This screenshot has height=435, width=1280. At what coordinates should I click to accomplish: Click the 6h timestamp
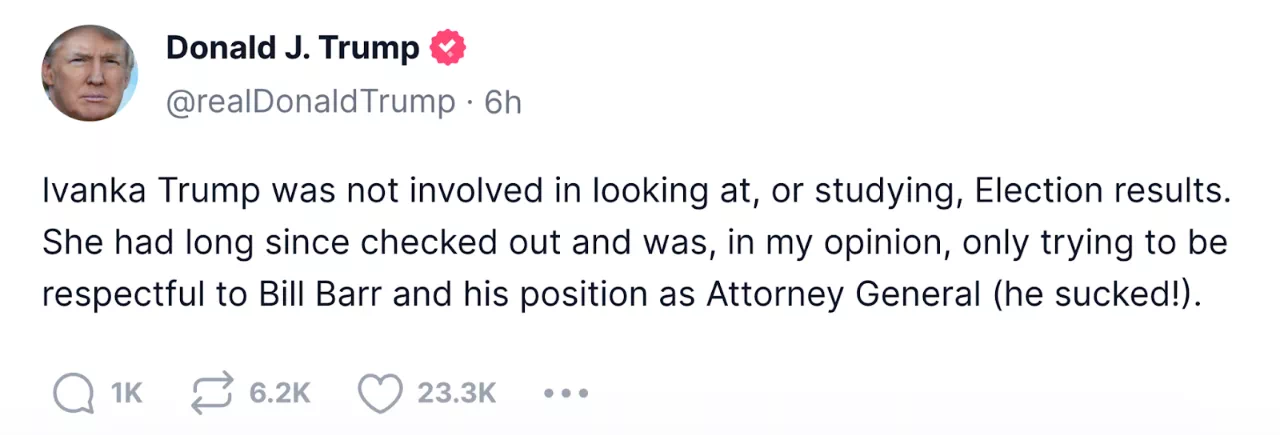[503, 101]
